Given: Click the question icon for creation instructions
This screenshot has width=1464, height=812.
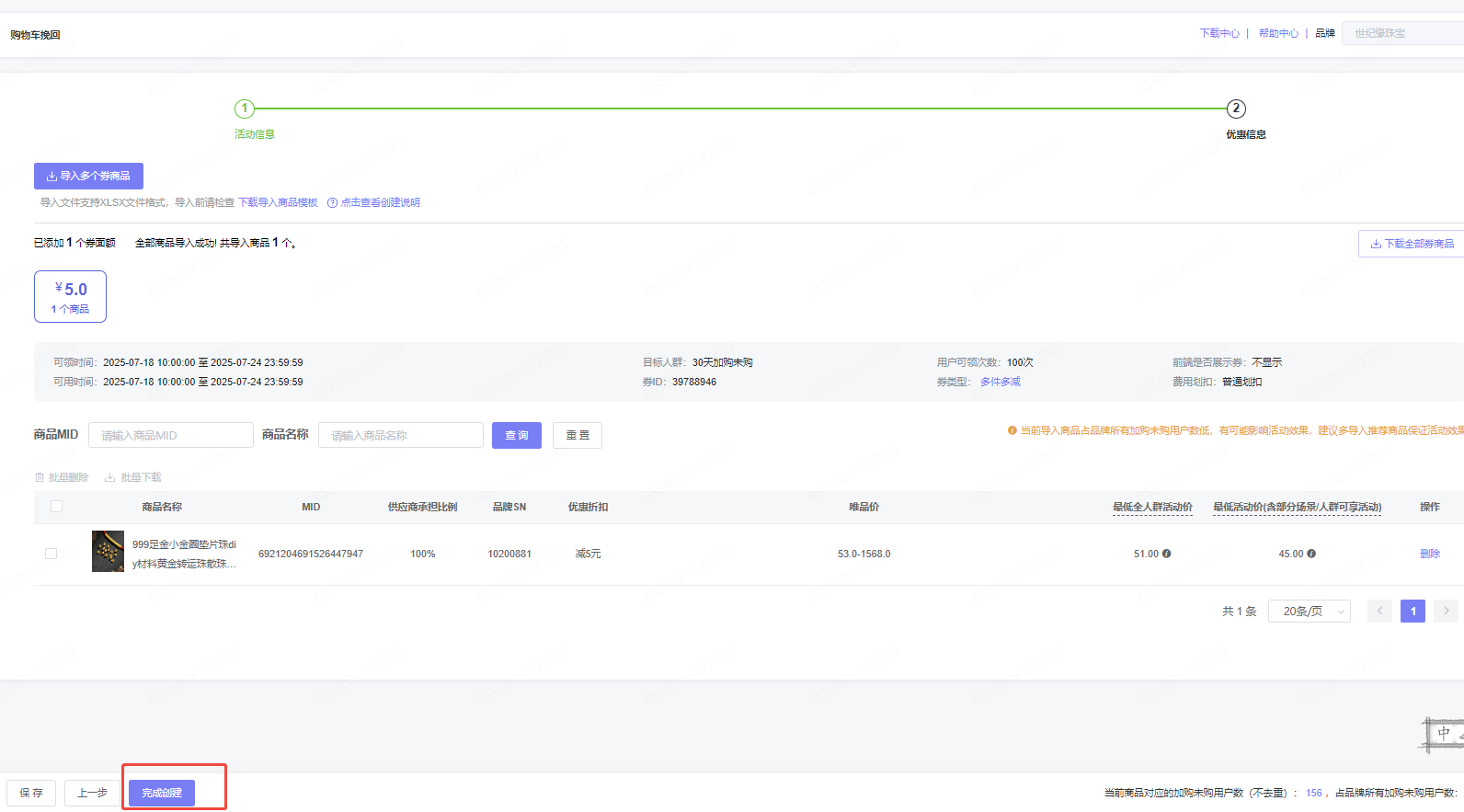Looking at the screenshot, I should click(332, 203).
